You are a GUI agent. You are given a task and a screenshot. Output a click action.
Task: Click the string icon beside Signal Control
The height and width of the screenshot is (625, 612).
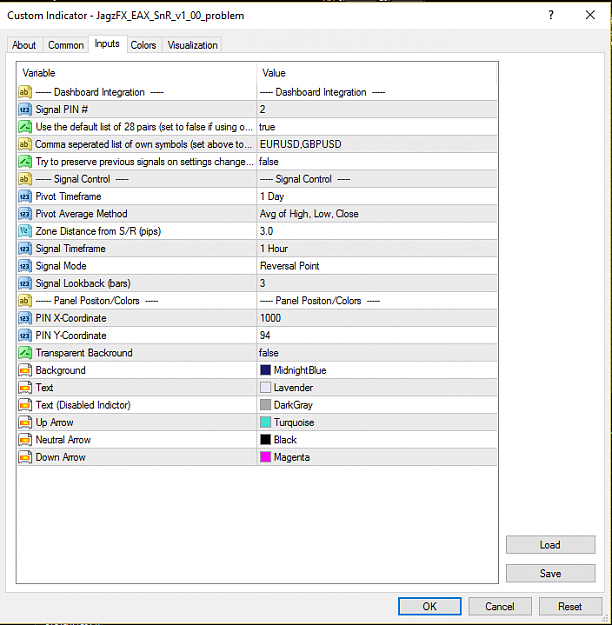click(x=25, y=179)
